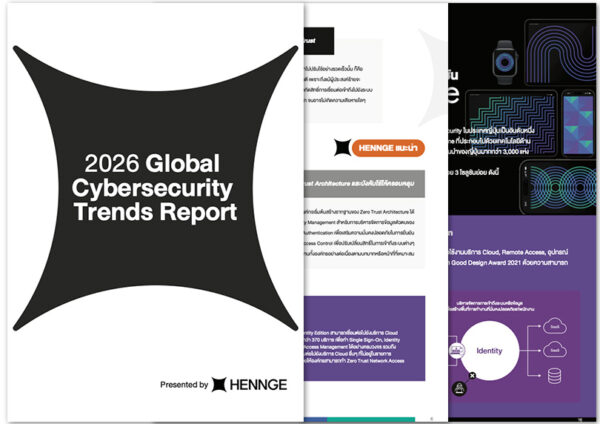The height and width of the screenshot is (424, 600).
Task: Click the black header tab on middle page
Action: coord(319,41)
